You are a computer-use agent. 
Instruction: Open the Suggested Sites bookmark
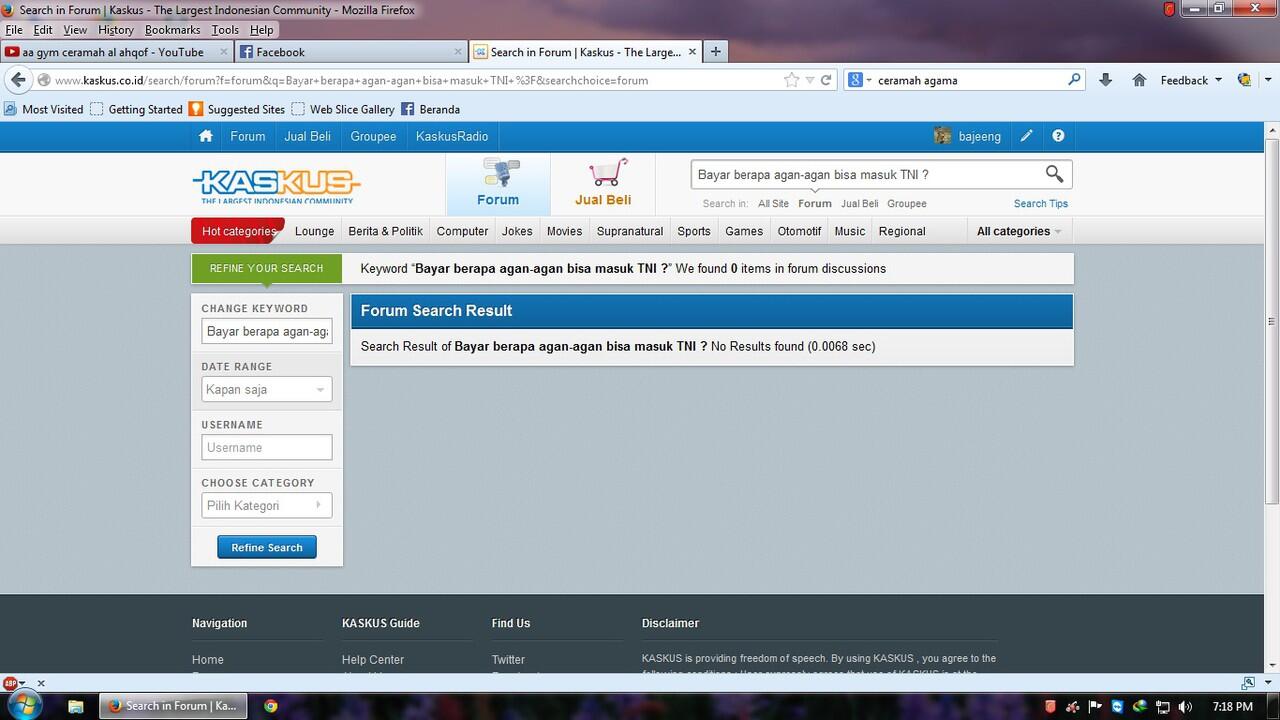237,109
